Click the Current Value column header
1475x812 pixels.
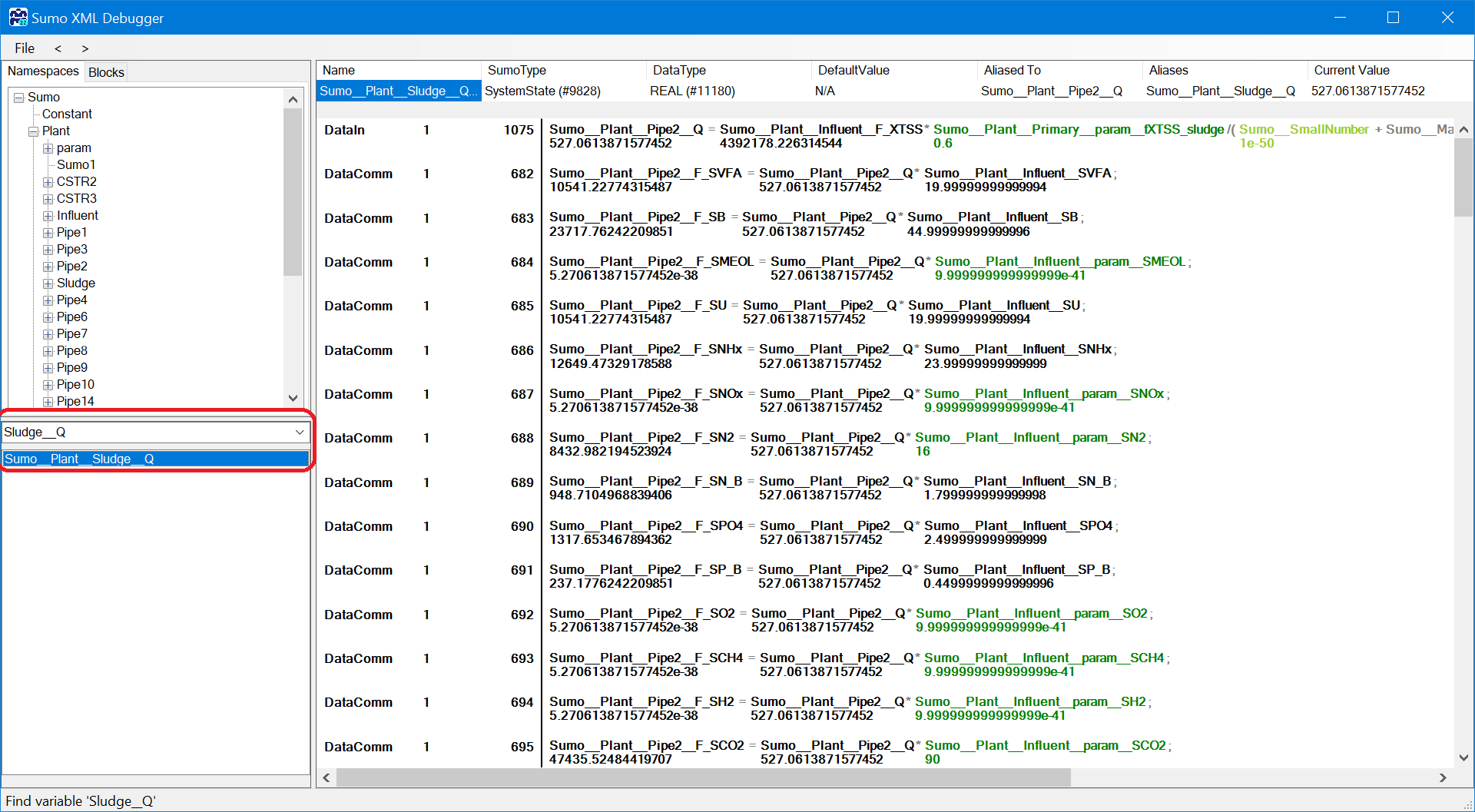pos(1351,70)
